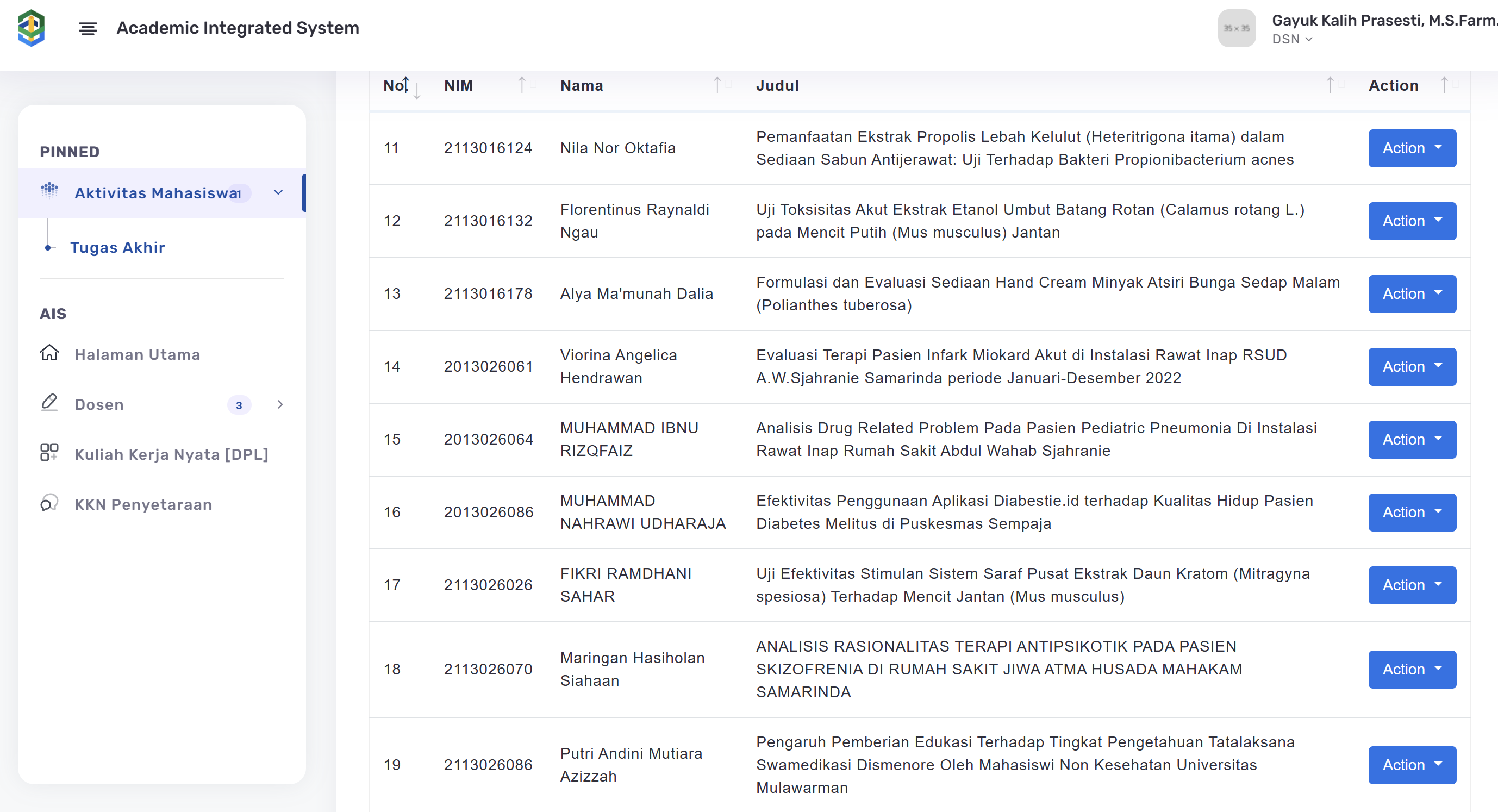Viewport: 1498px width, 812px height.
Task: Select NIM 2113026086 cell
Action: tap(488, 765)
